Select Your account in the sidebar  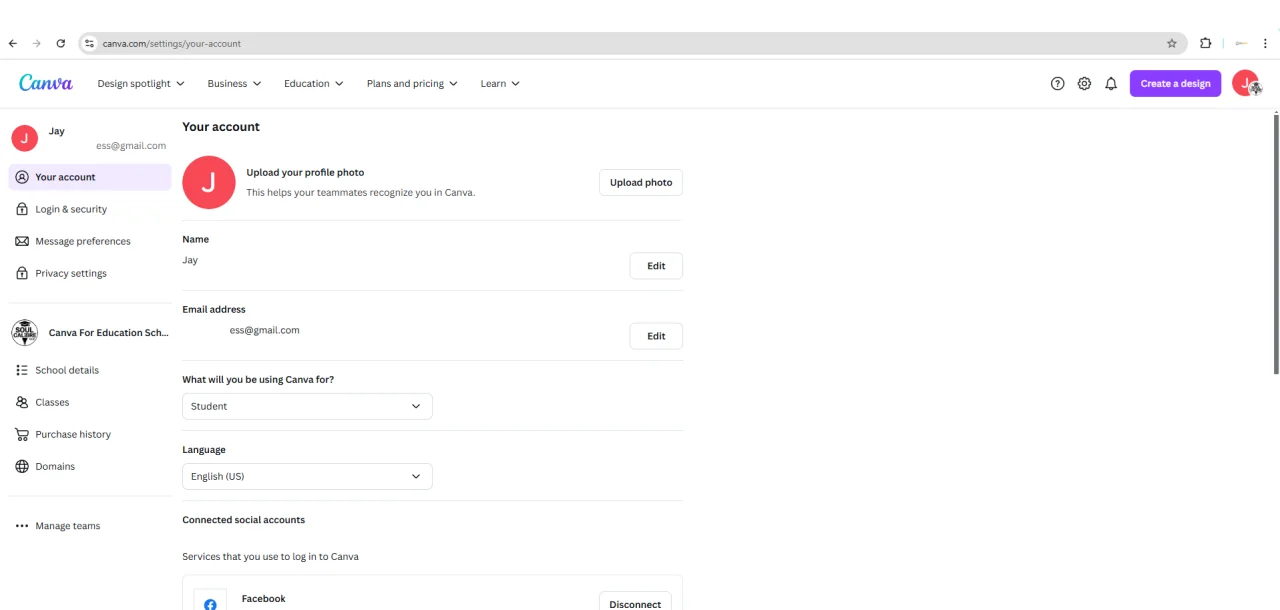coord(90,177)
